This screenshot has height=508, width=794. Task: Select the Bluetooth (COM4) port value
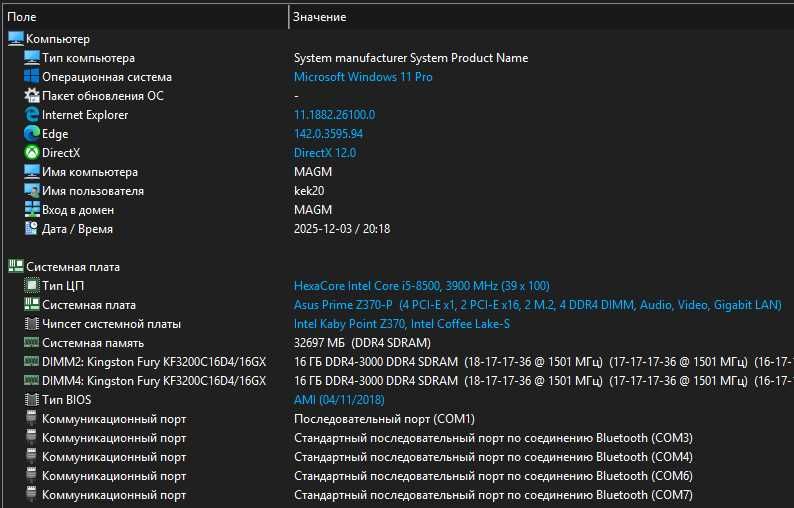click(x=493, y=457)
